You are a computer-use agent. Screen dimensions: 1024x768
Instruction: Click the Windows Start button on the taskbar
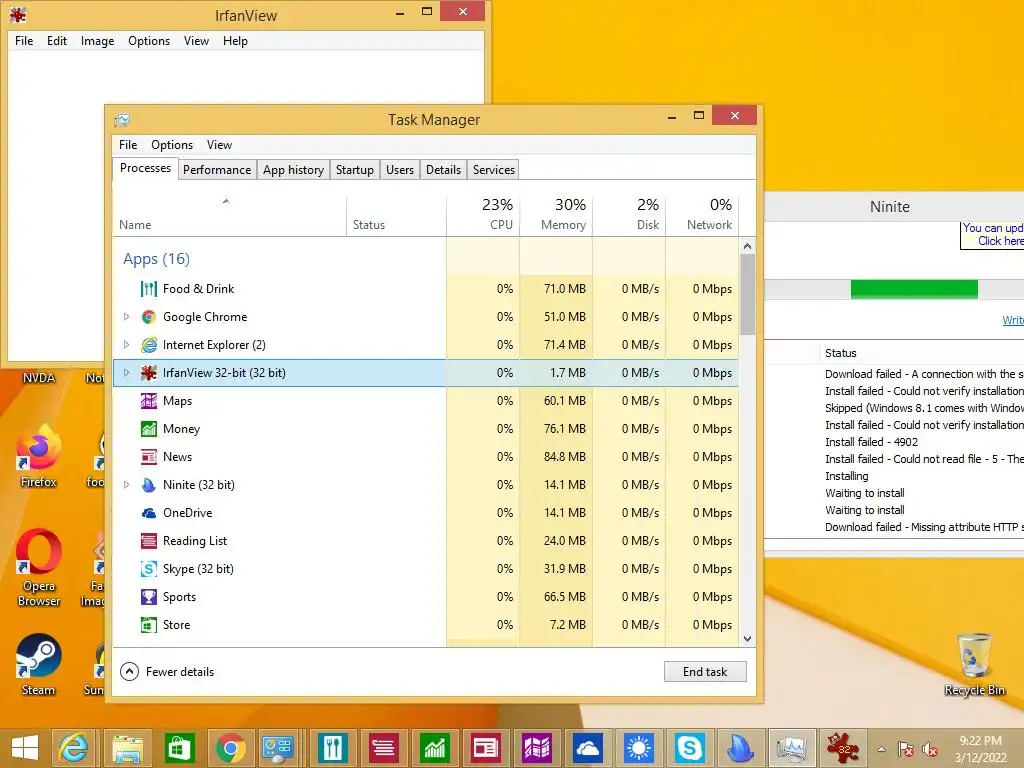click(25, 748)
